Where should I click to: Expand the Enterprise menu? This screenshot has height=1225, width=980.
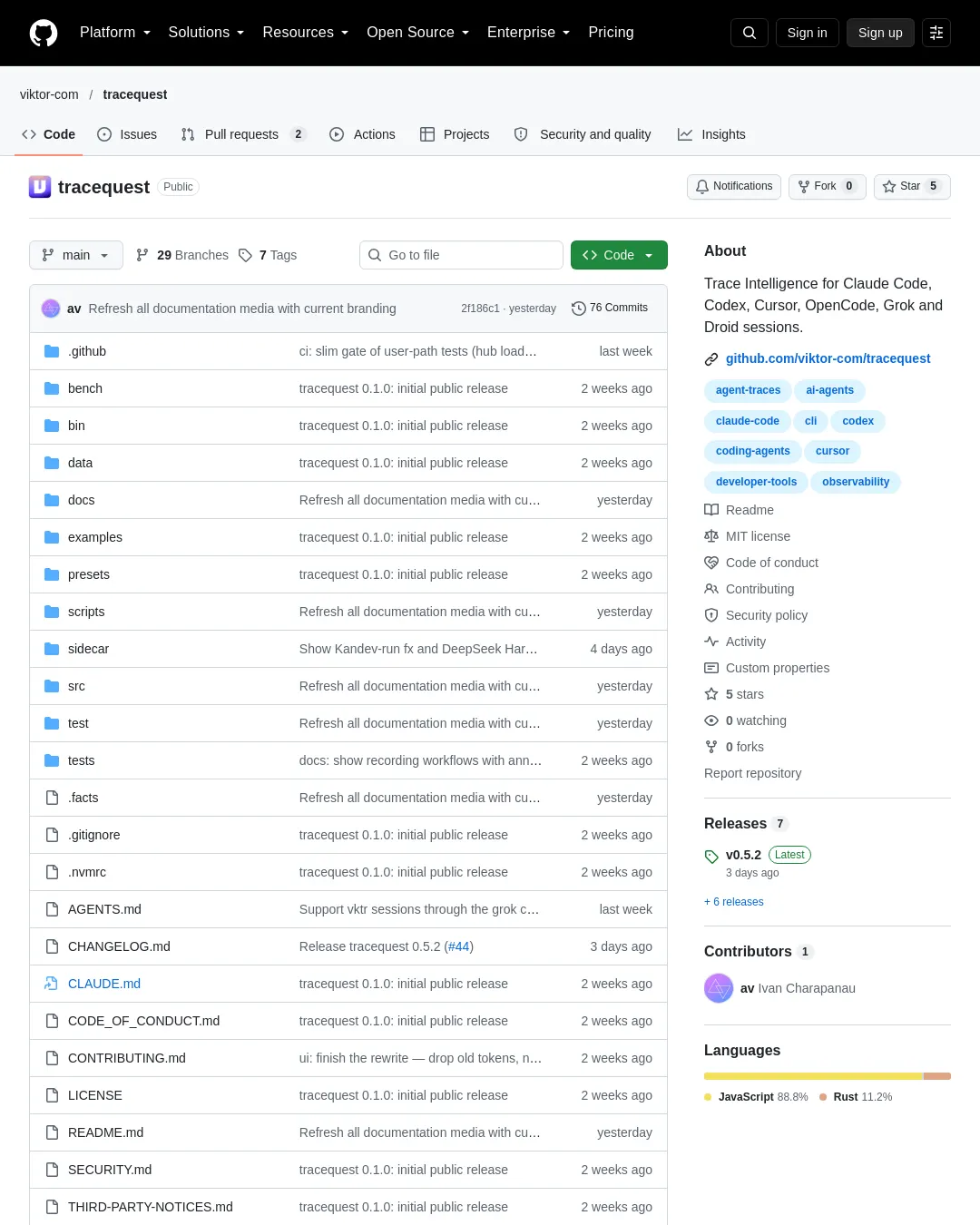pos(528,33)
